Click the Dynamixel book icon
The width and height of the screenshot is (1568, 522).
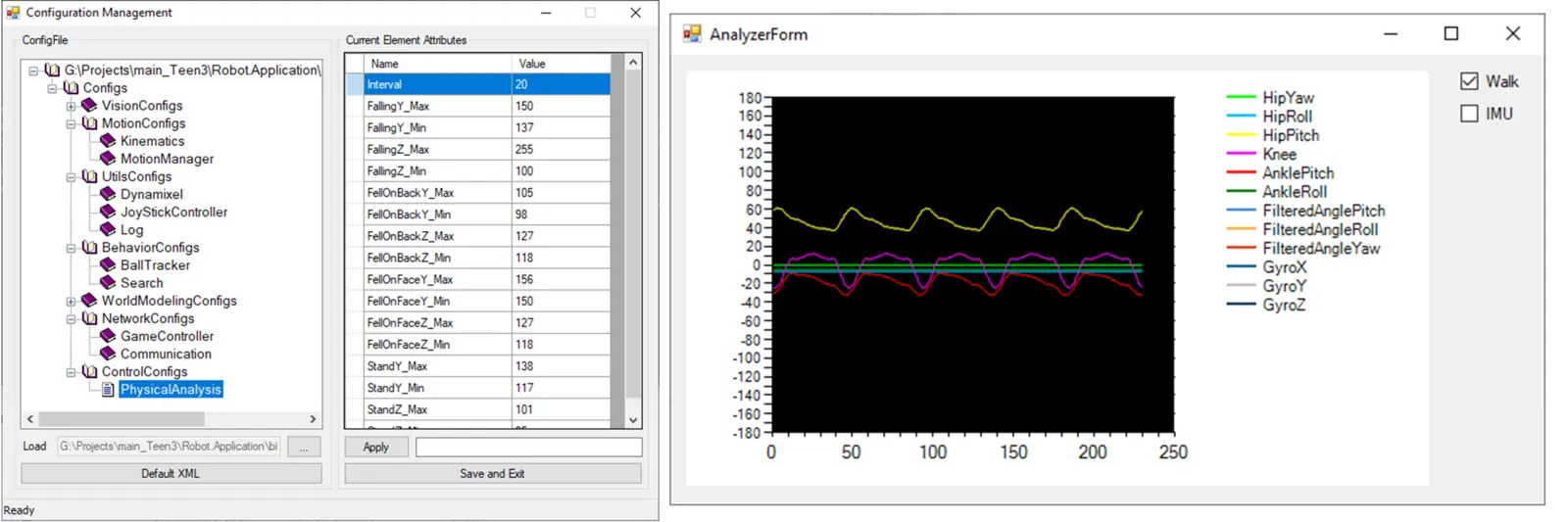[x=108, y=194]
